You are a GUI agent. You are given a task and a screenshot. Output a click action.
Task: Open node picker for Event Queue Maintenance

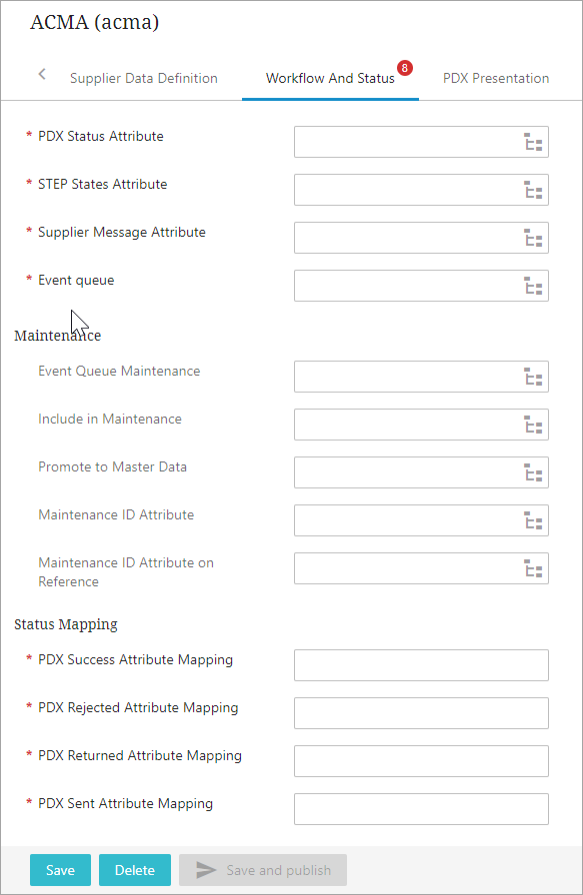[x=533, y=377]
